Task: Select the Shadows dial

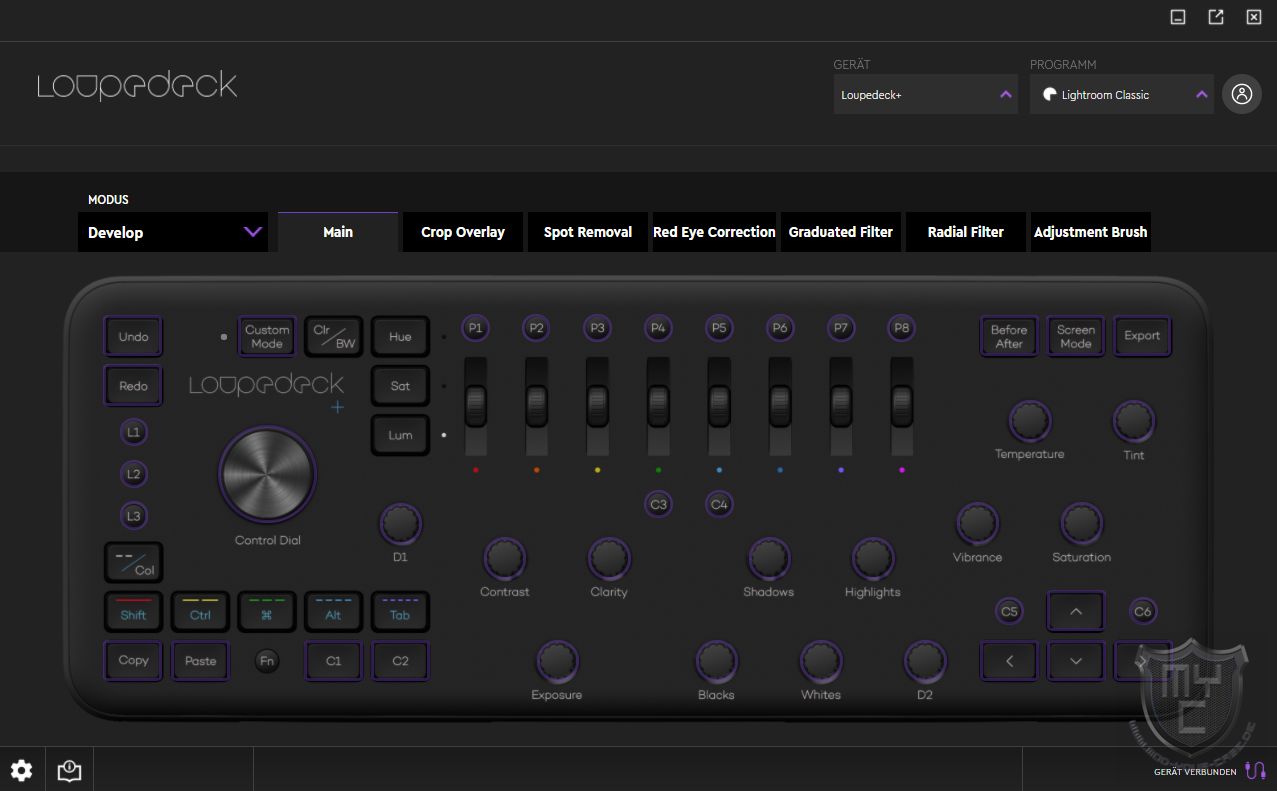Action: click(768, 559)
